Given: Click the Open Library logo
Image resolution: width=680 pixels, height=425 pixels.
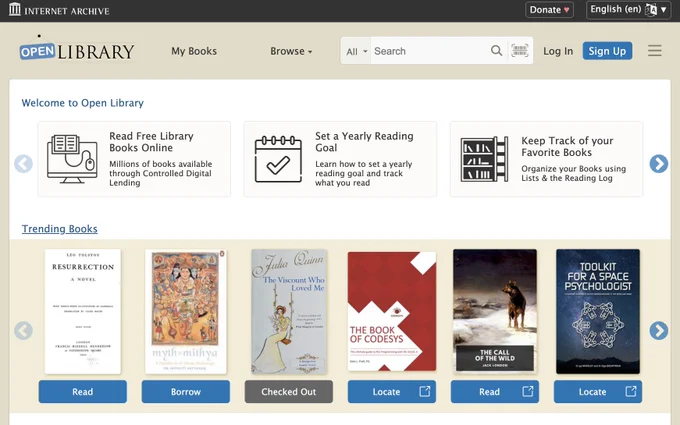Looking at the screenshot, I should 77,49.
